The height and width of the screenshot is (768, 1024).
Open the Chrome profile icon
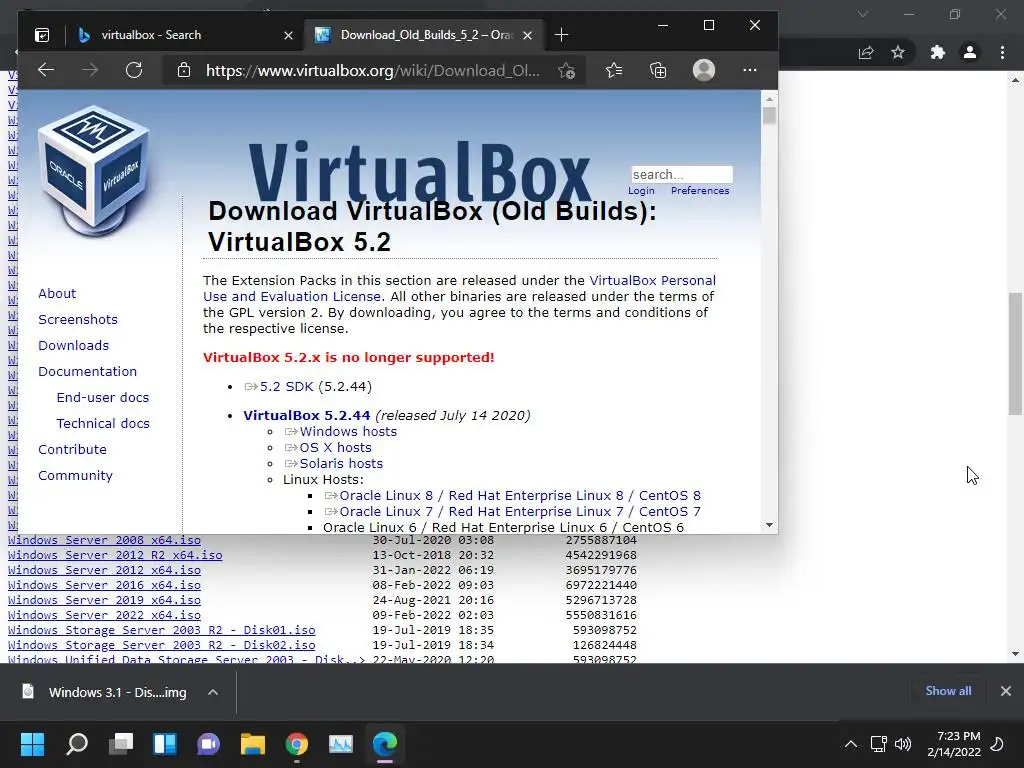[970, 52]
